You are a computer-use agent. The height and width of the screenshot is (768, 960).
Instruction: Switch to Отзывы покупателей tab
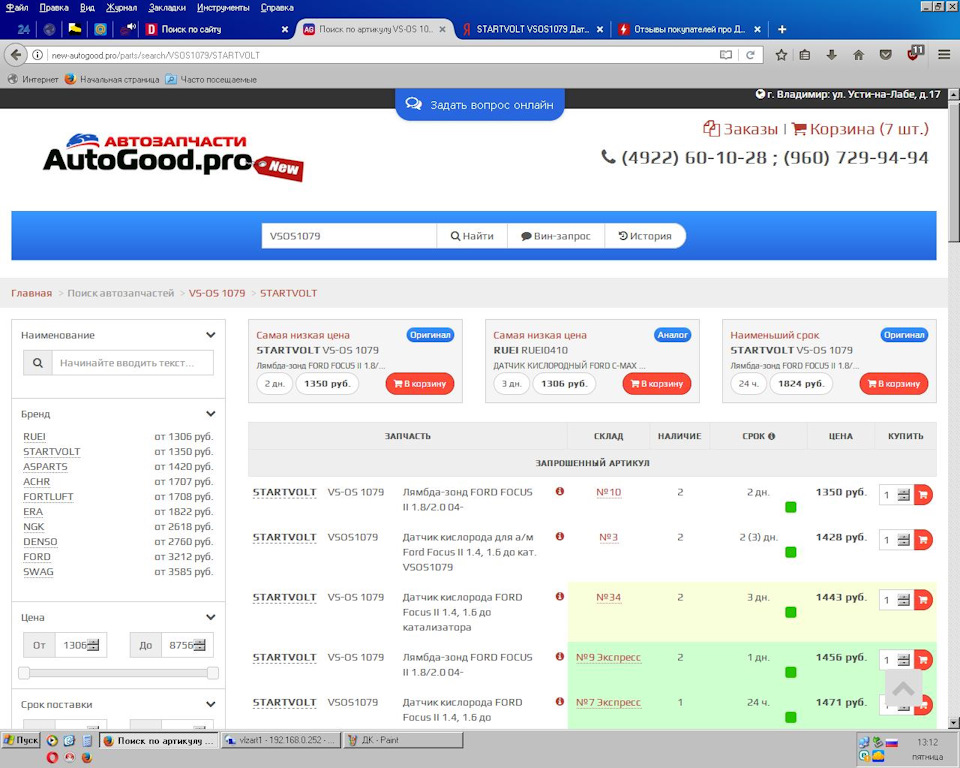689,29
